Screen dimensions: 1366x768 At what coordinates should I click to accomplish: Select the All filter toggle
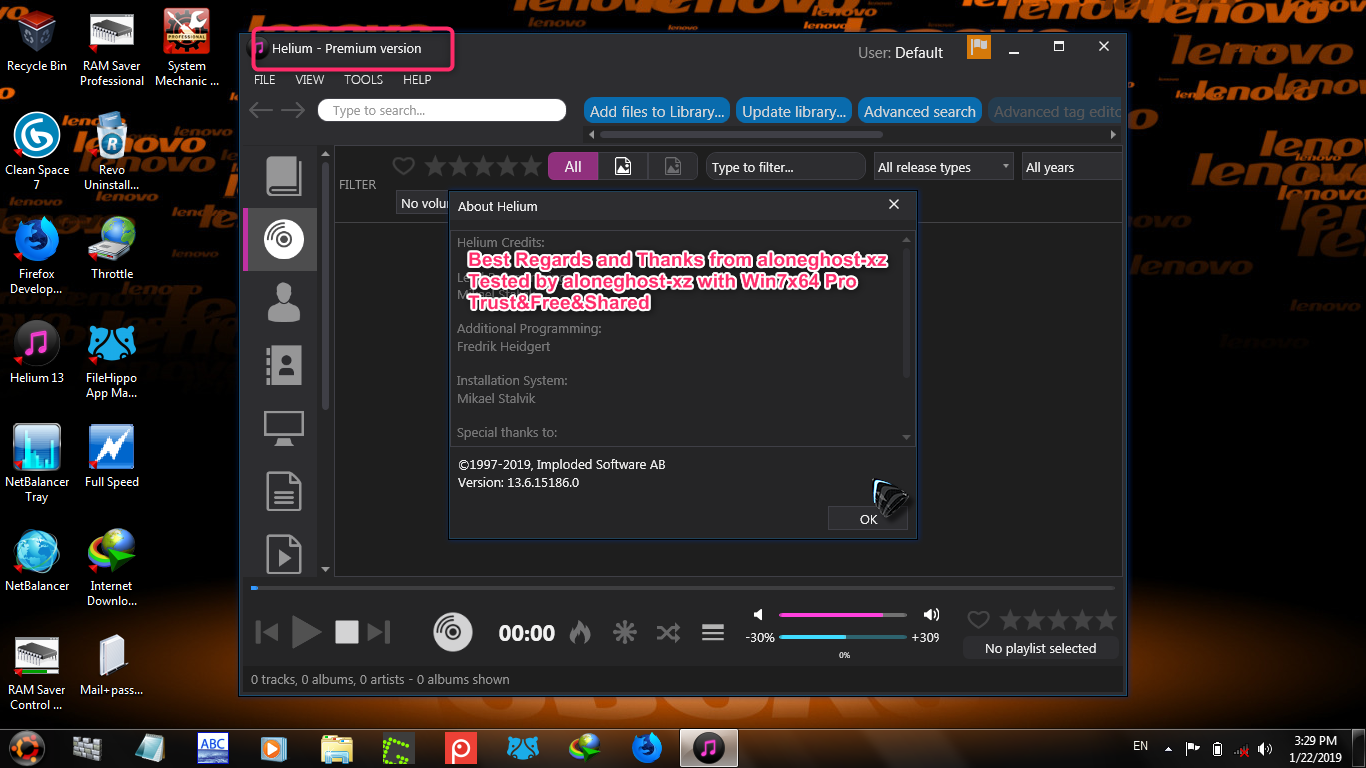pyautogui.click(x=573, y=167)
